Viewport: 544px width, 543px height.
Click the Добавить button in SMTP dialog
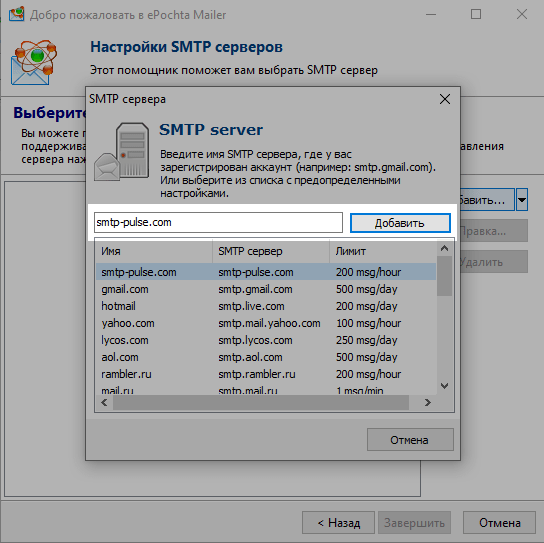point(400,223)
